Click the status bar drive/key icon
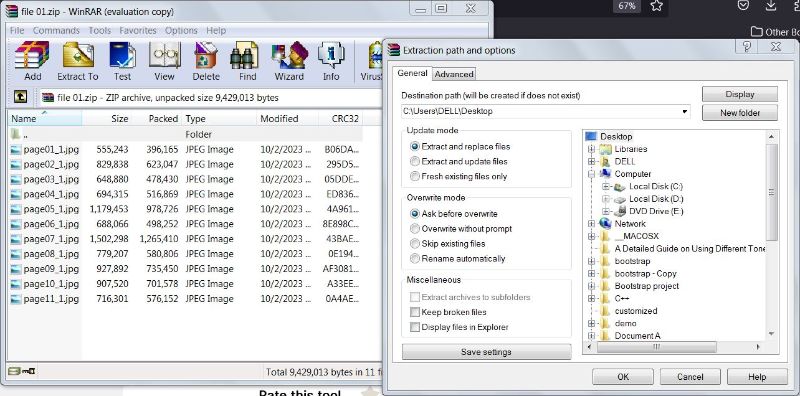Image resolution: width=800 pixels, height=396 pixels. coord(21,372)
